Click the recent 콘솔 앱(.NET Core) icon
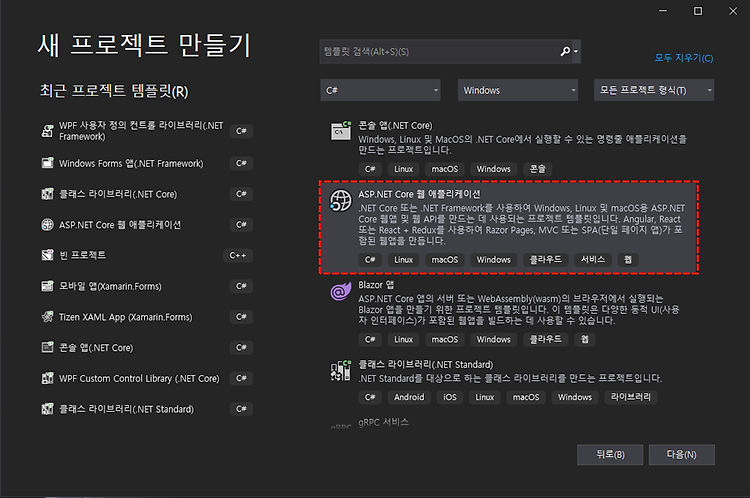 pyautogui.click(x=47, y=347)
